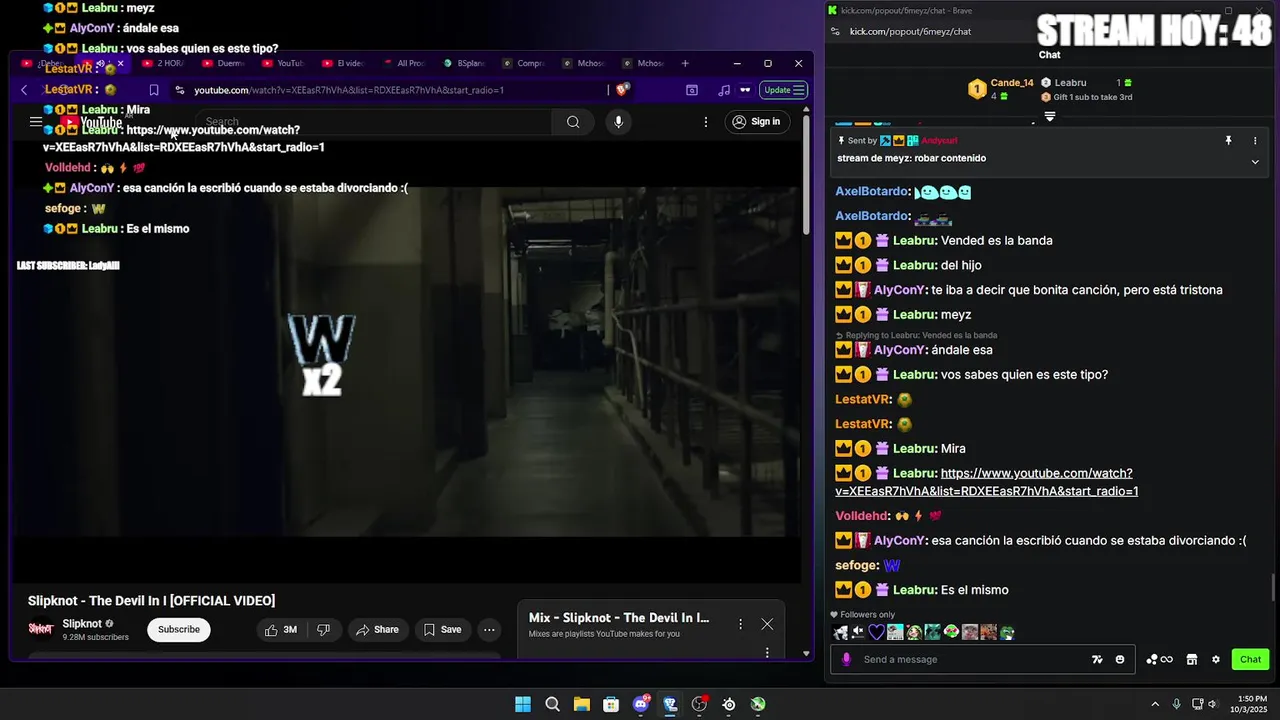Like the Slipknot video (3M)
The image size is (1280, 720).
coord(281,629)
